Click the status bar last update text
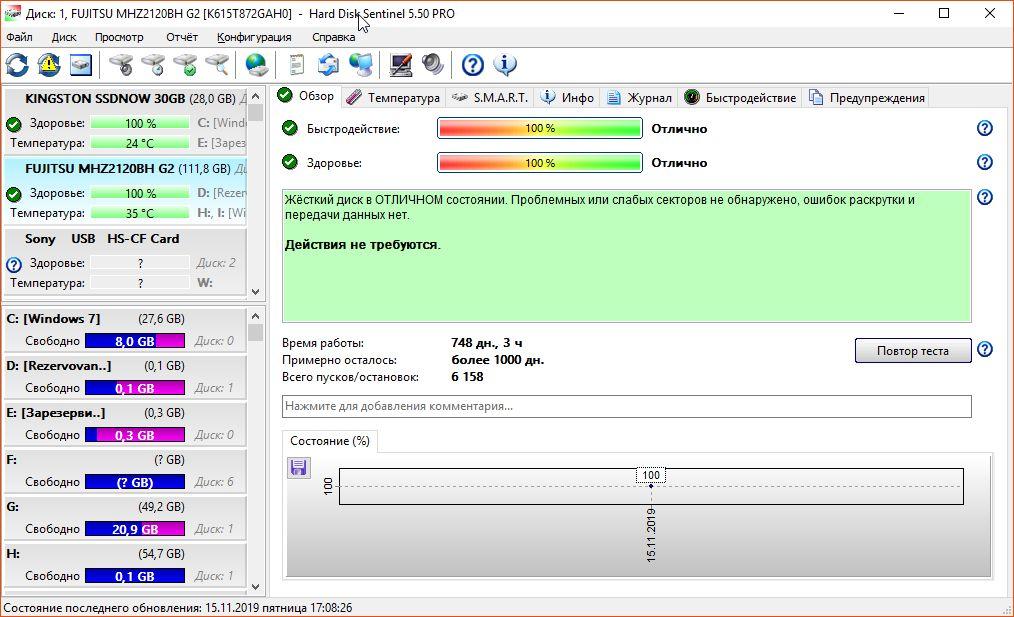Screen dimensions: 1014x617 [178, 608]
